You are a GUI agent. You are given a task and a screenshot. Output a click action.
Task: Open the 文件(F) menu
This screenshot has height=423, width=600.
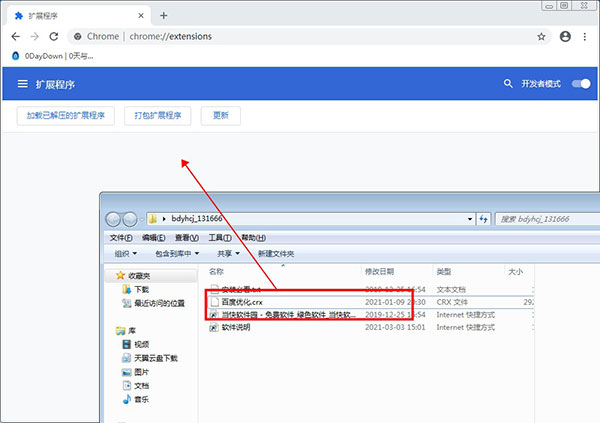tap(121, 238)
